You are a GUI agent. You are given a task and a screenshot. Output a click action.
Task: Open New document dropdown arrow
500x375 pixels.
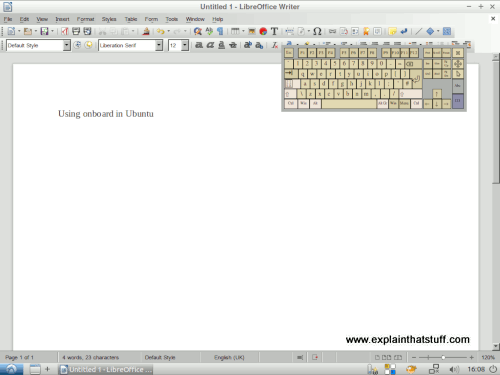(x=19, y=31)
